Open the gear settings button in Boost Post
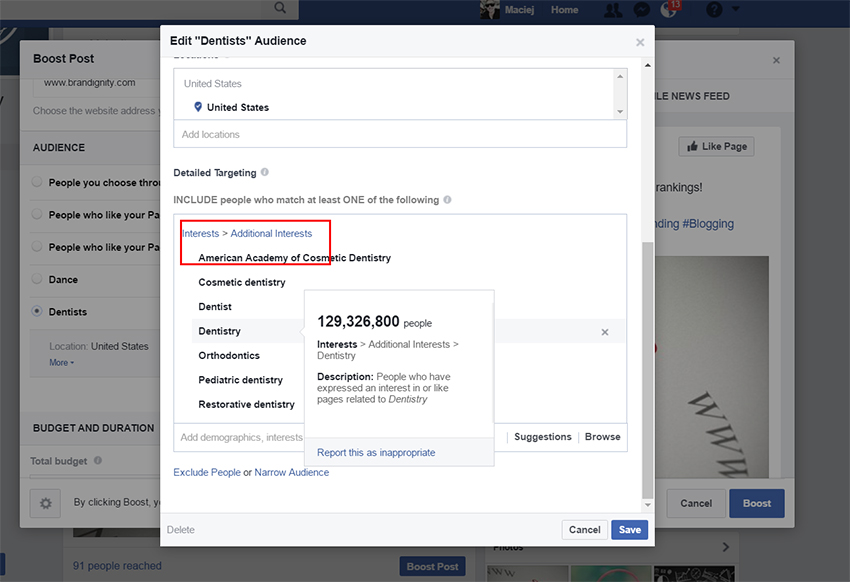 (46, 503)
